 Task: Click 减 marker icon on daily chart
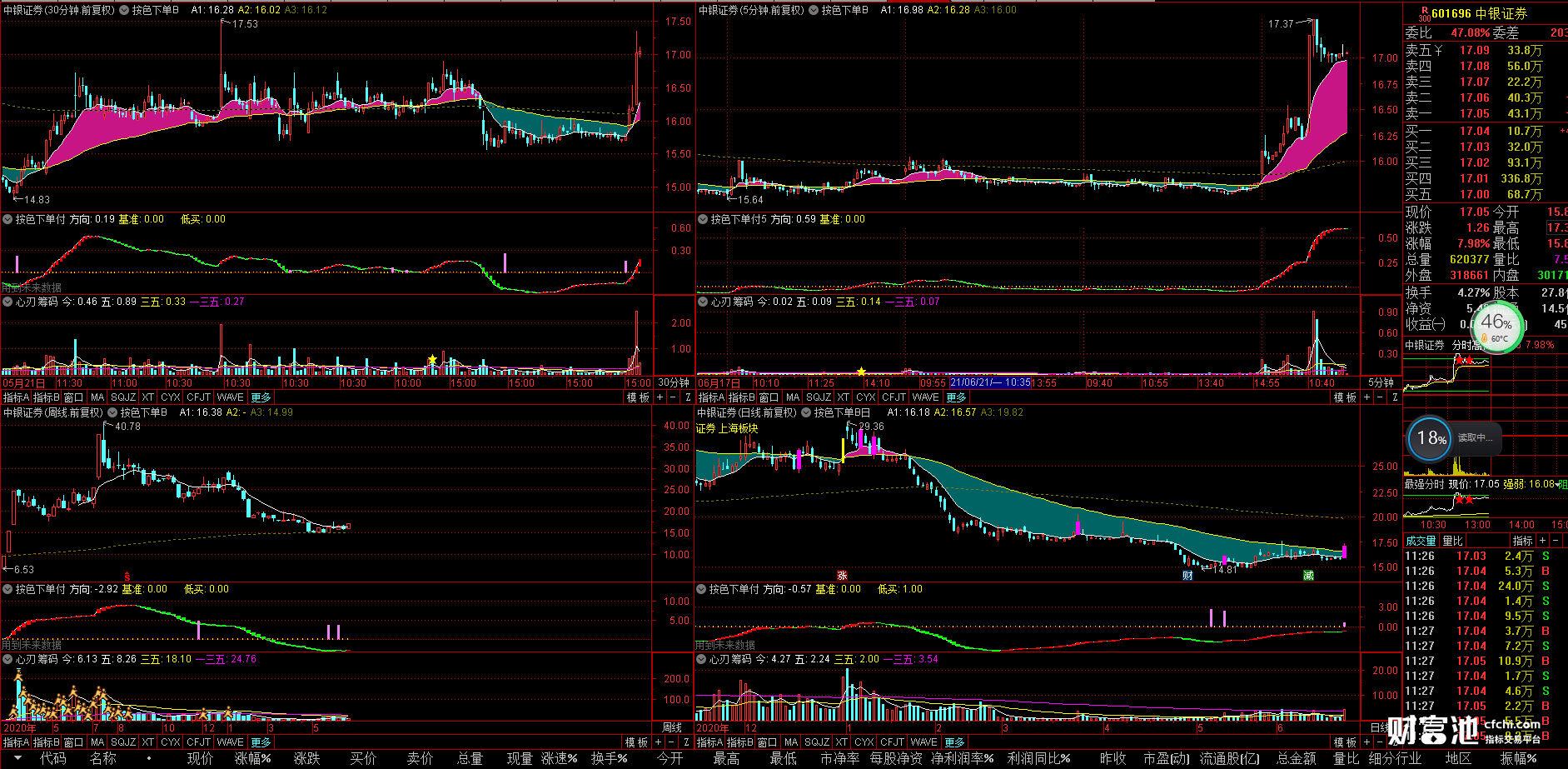[x=1308, y=576]
